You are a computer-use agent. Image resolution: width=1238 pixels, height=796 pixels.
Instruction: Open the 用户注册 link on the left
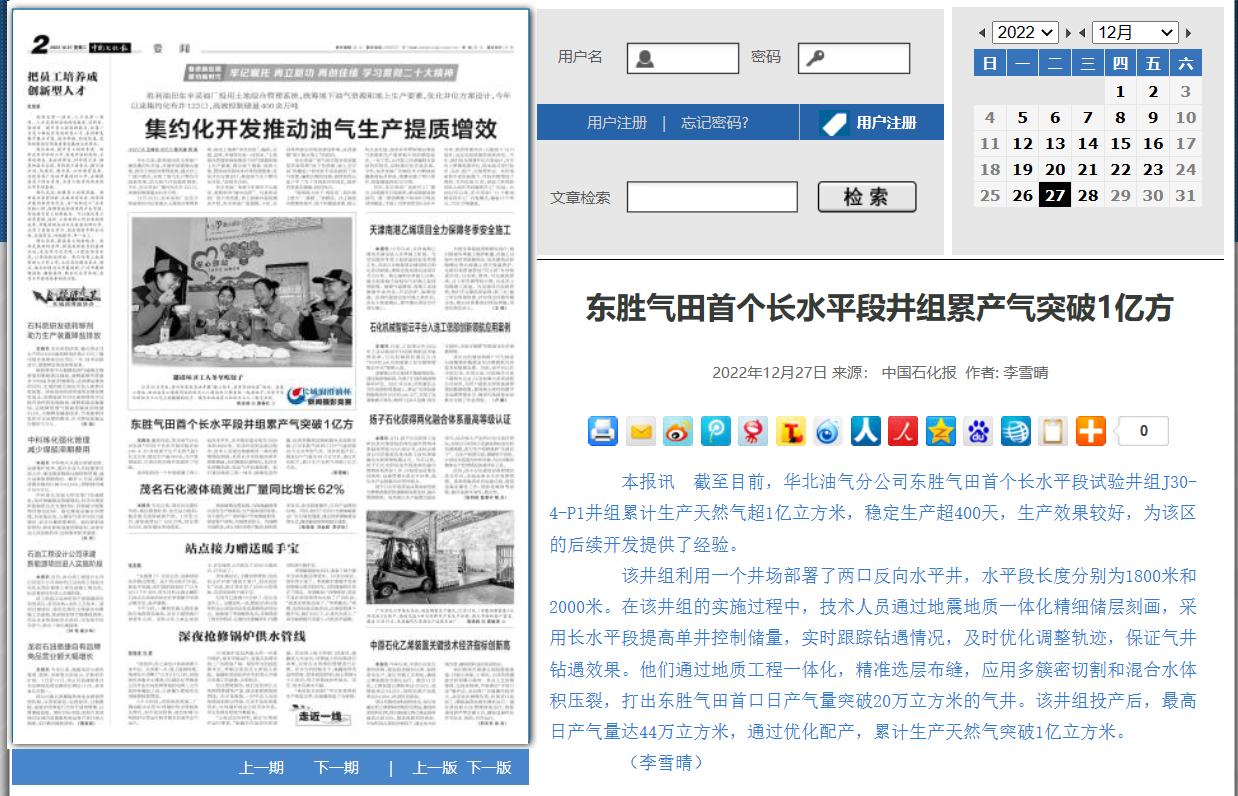coord(617,123)
